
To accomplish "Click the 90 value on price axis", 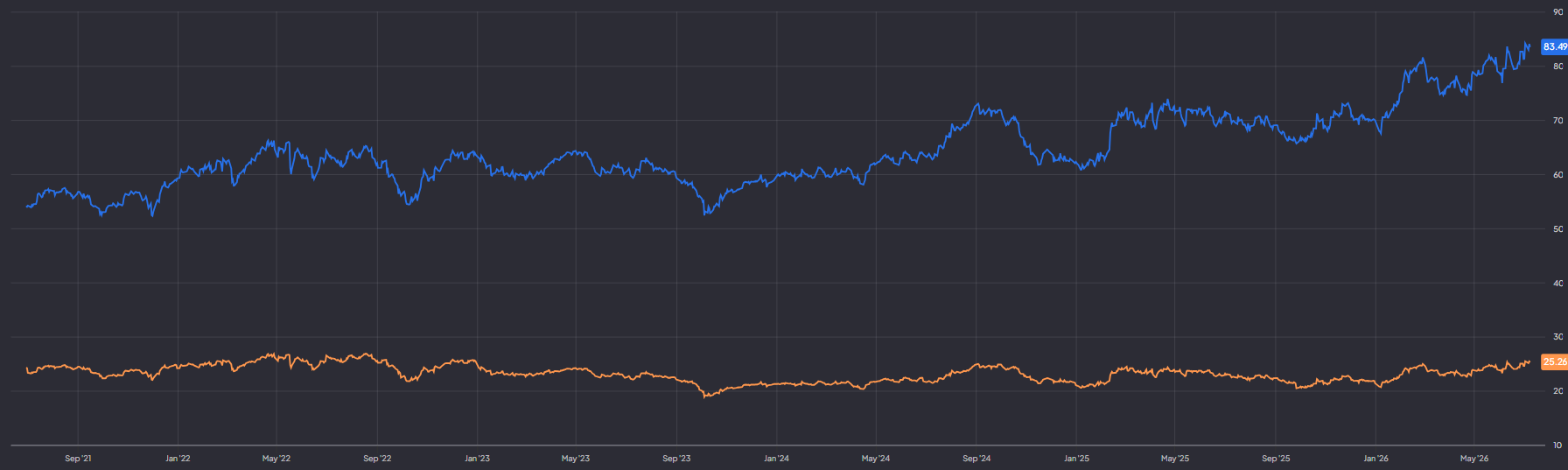I will click(1557, 12).
